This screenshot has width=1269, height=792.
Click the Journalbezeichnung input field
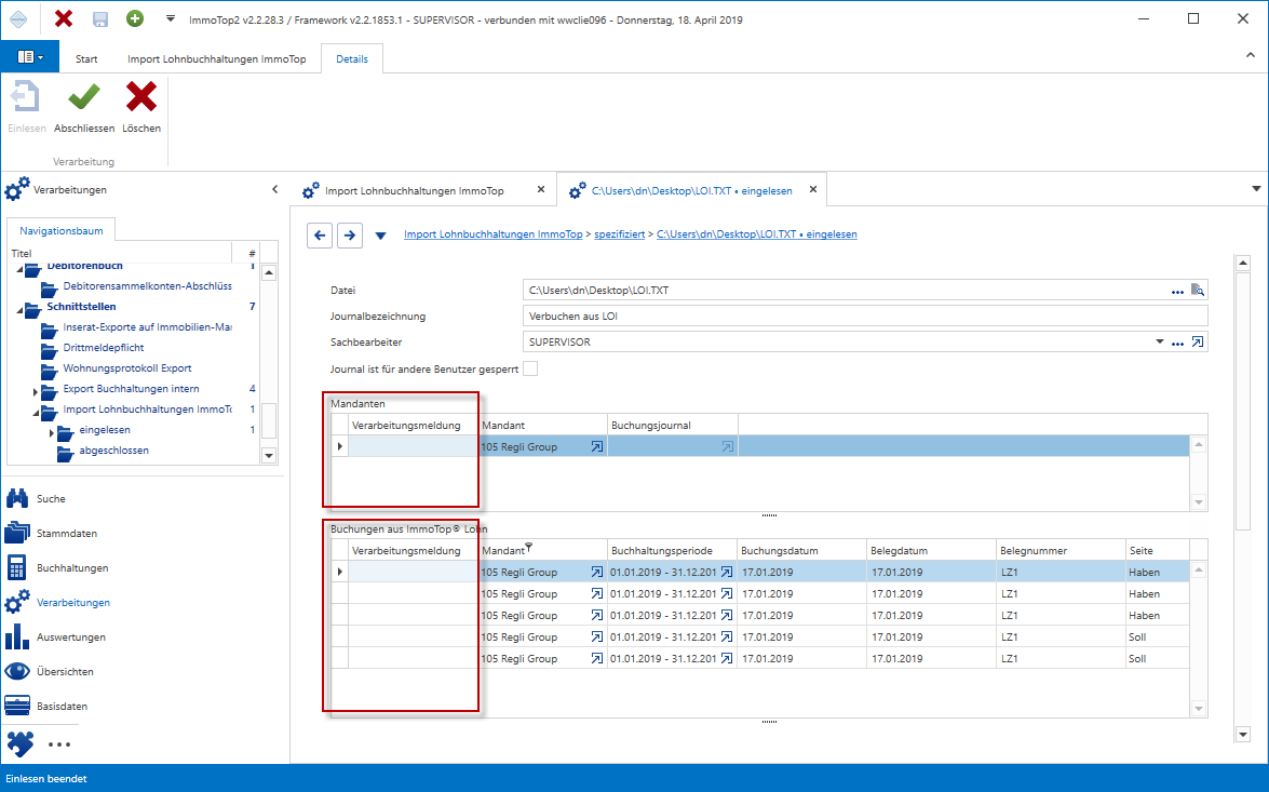pos(866,316)
